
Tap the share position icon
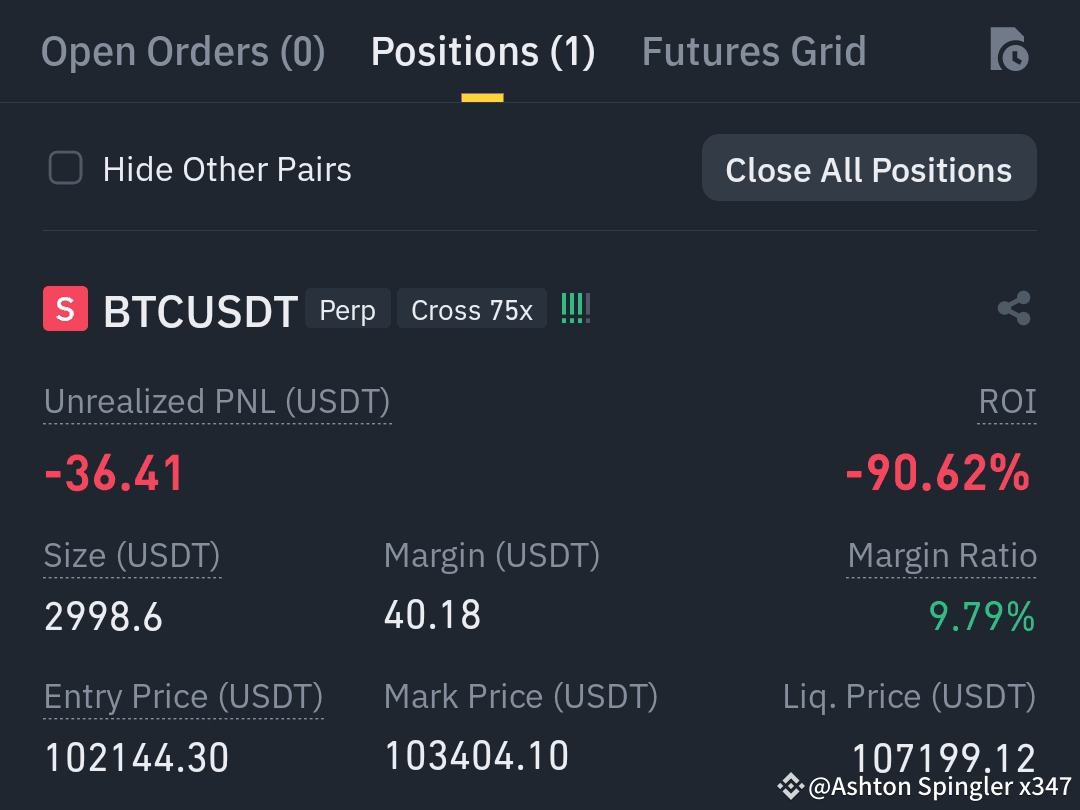point(1014,309)
